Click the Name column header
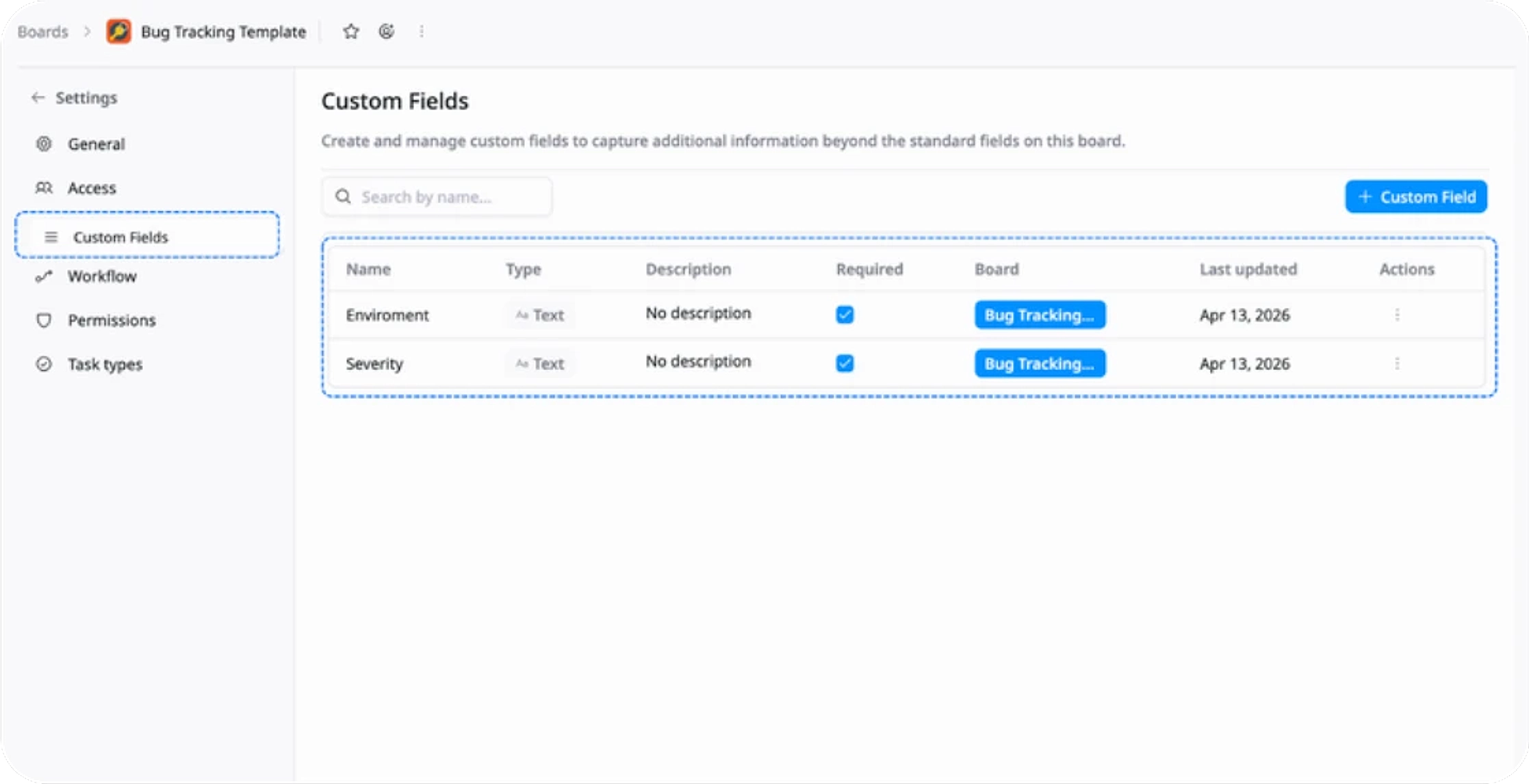This screenshot has width=1529, height=784. pyautogui.click(x=368, y=270)
